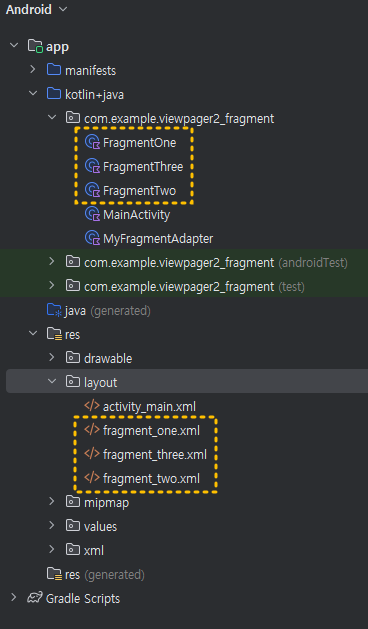Collapse the main com.example.viewpager2_fragment package

click(52, 118)
